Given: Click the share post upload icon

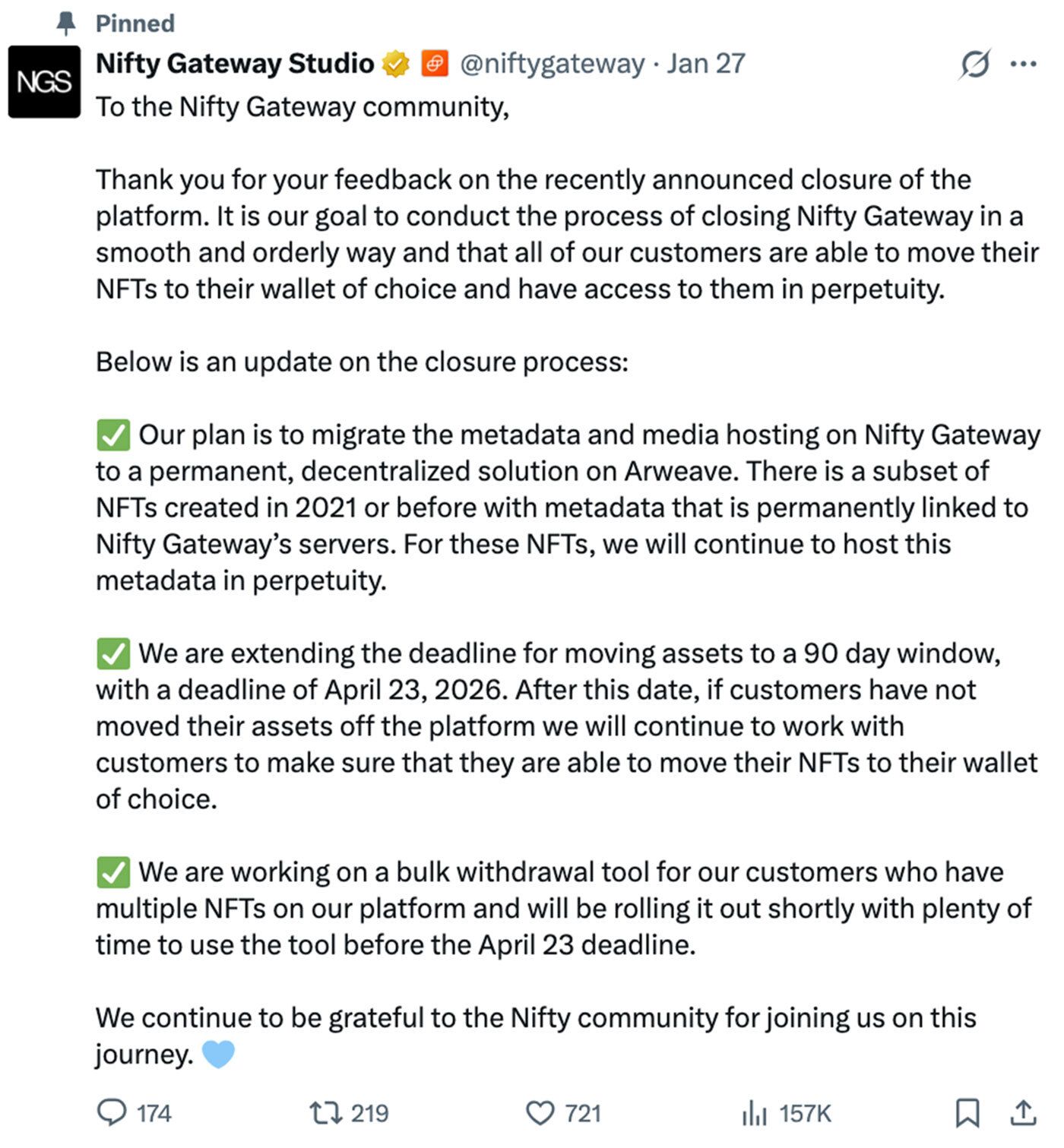Looking at the screenshot, I should (x=1023, y=1113).
